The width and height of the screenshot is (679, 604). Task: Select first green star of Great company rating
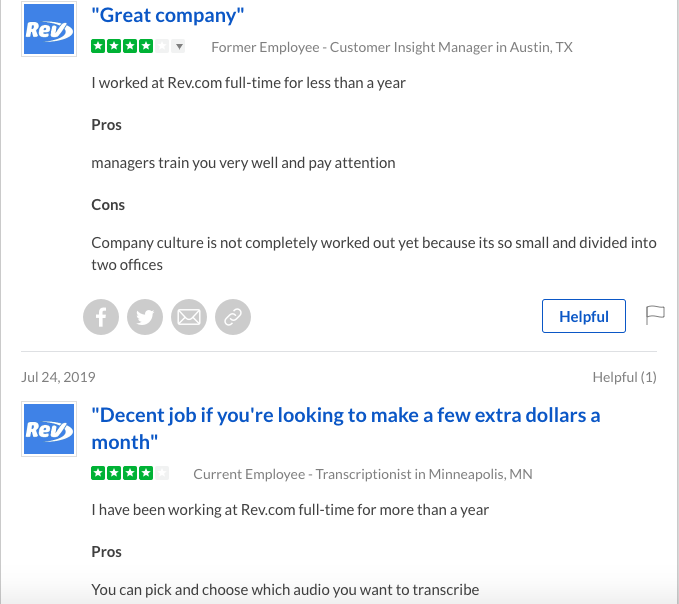pos(98,46)
